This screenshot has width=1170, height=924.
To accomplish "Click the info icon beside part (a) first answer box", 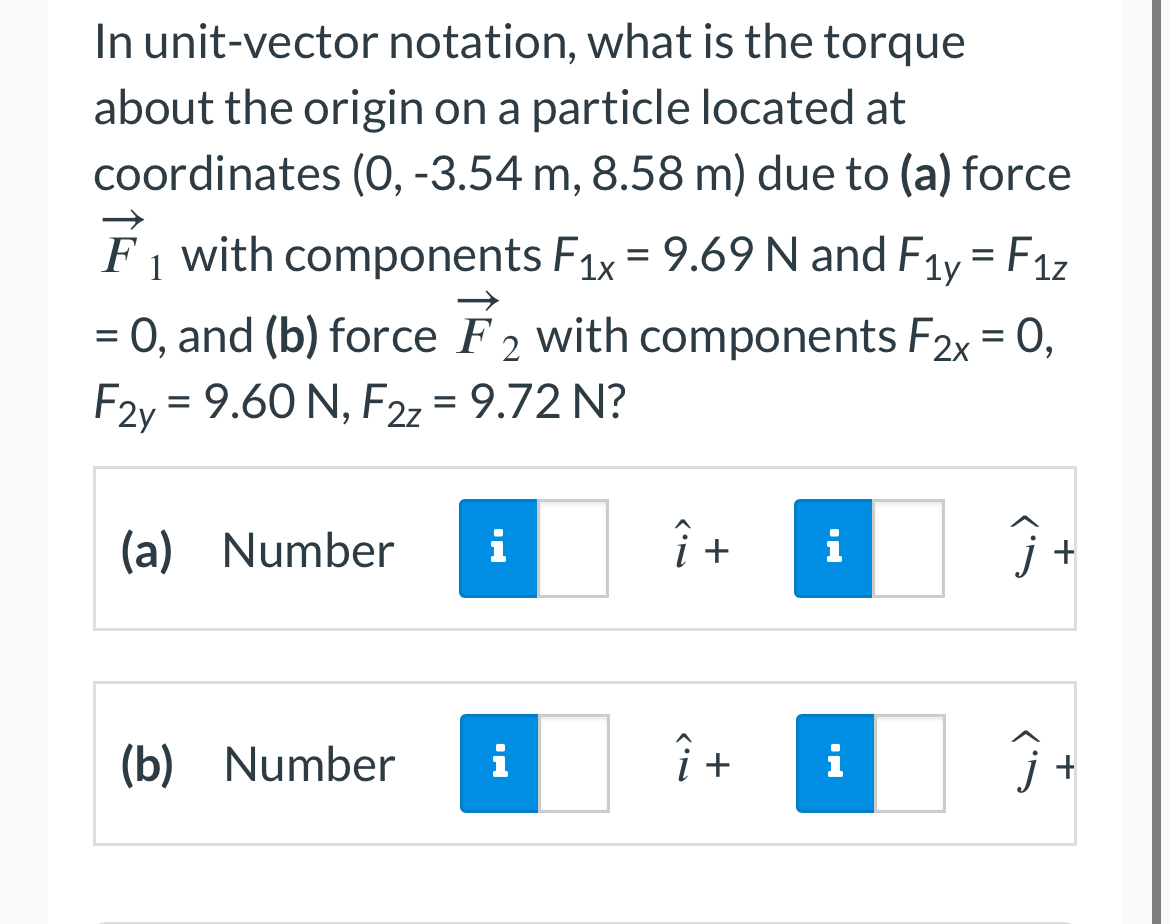I will (x=498, y=548).
